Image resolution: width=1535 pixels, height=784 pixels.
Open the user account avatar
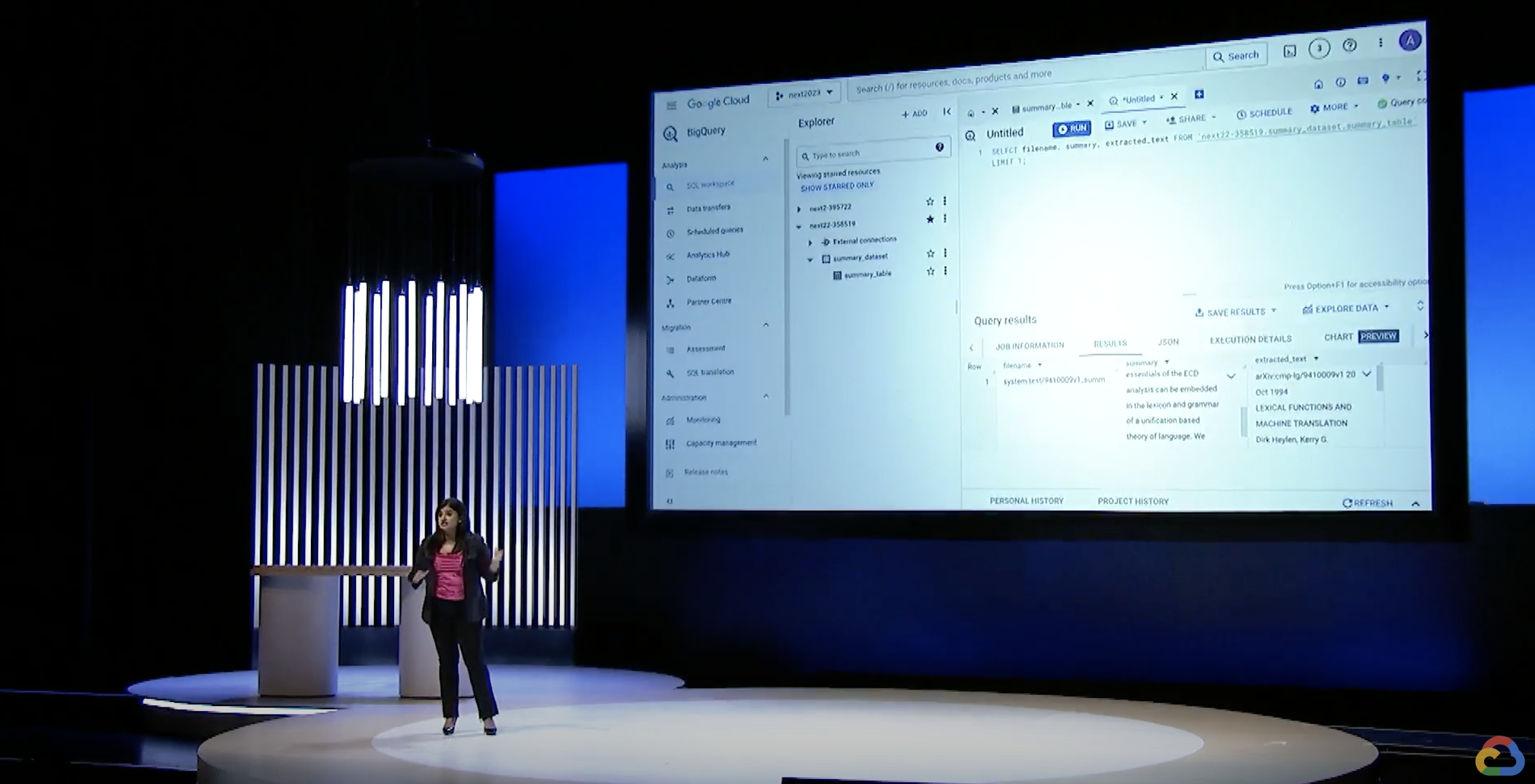click(x=1410, y=41)
